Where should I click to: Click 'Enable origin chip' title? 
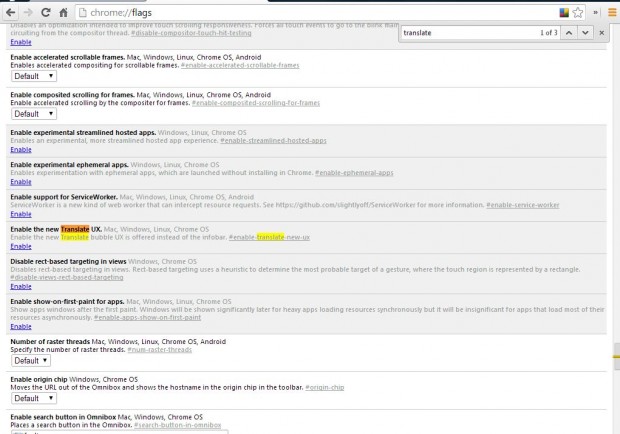pyautogui.click(x=39, y=379)
